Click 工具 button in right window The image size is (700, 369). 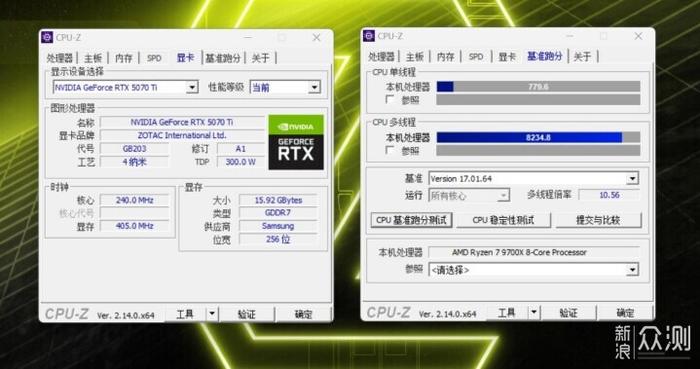tap(507, 313)
